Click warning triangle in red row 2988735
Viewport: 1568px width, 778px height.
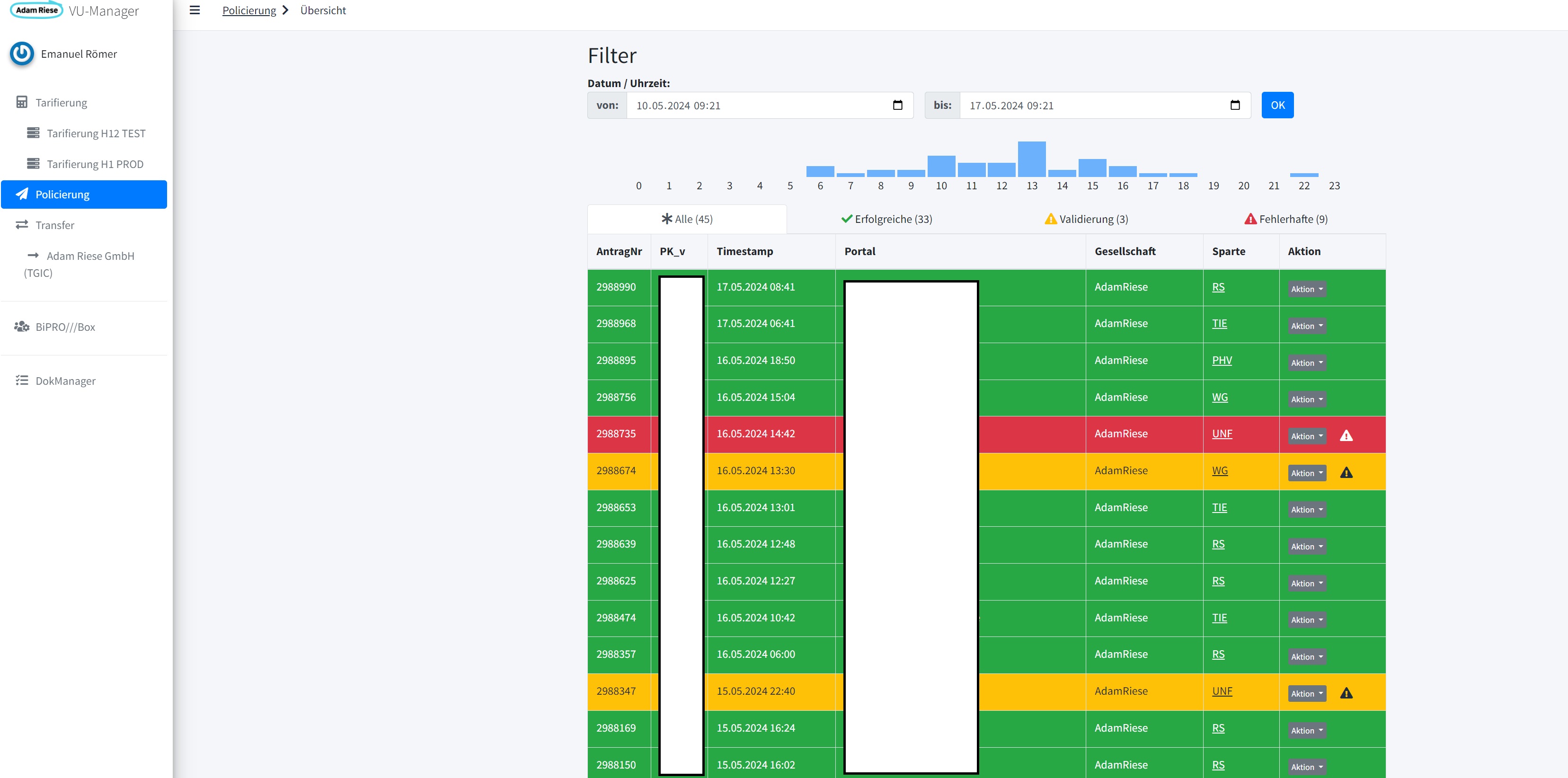pyautogui.click(x=1346, y=436)
